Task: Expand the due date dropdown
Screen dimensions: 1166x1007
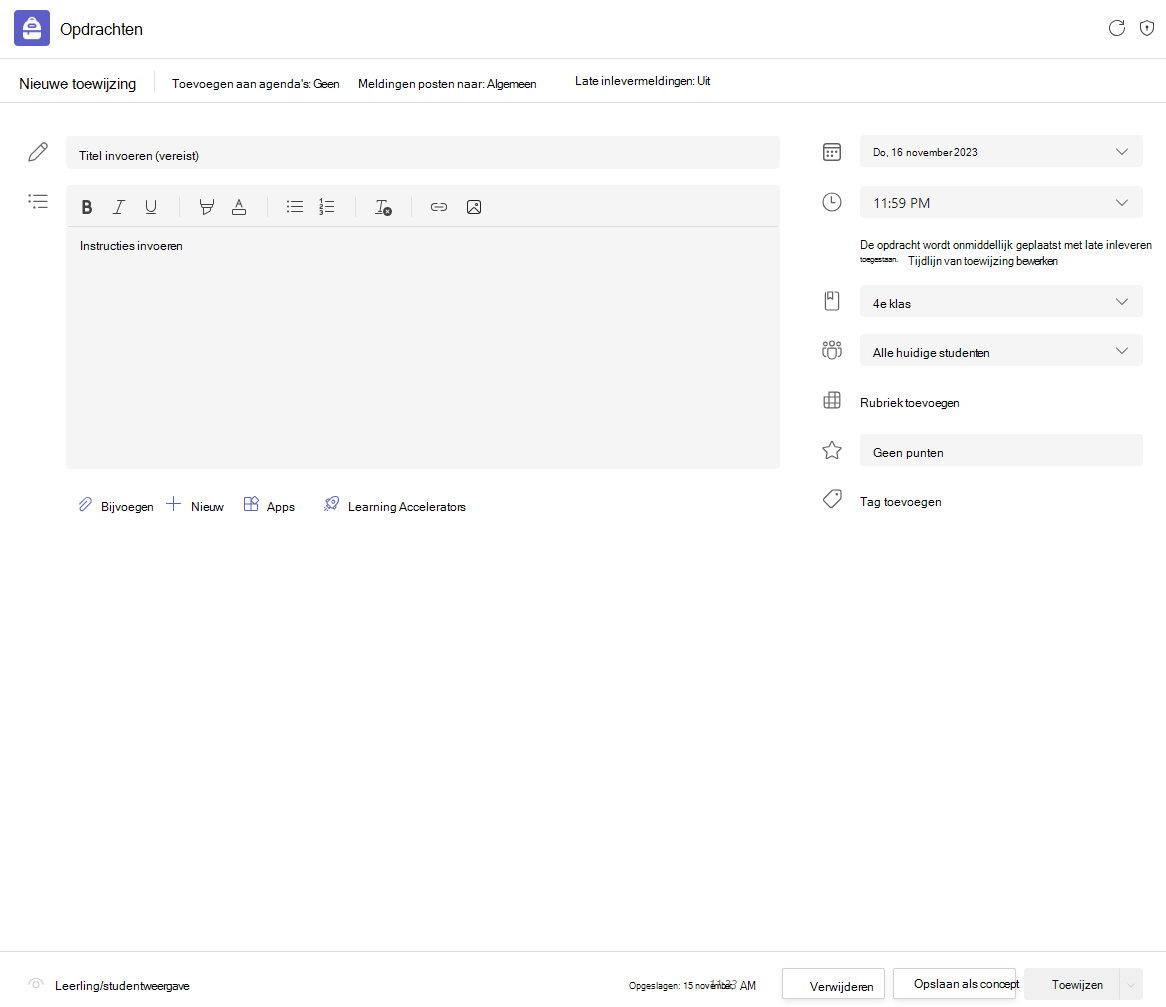Action: tap(1001, 152)
